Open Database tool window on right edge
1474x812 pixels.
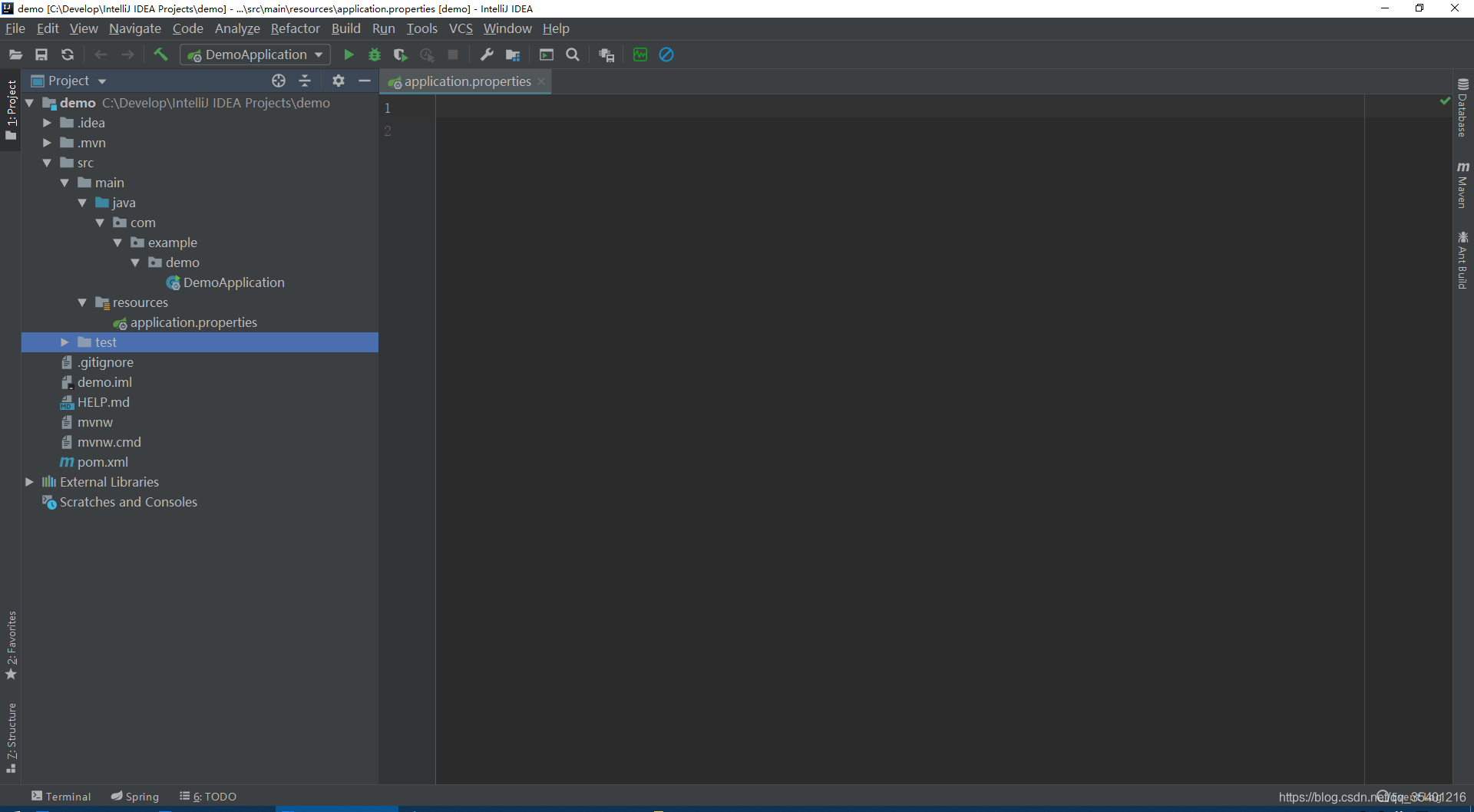tap(1463, 107)
